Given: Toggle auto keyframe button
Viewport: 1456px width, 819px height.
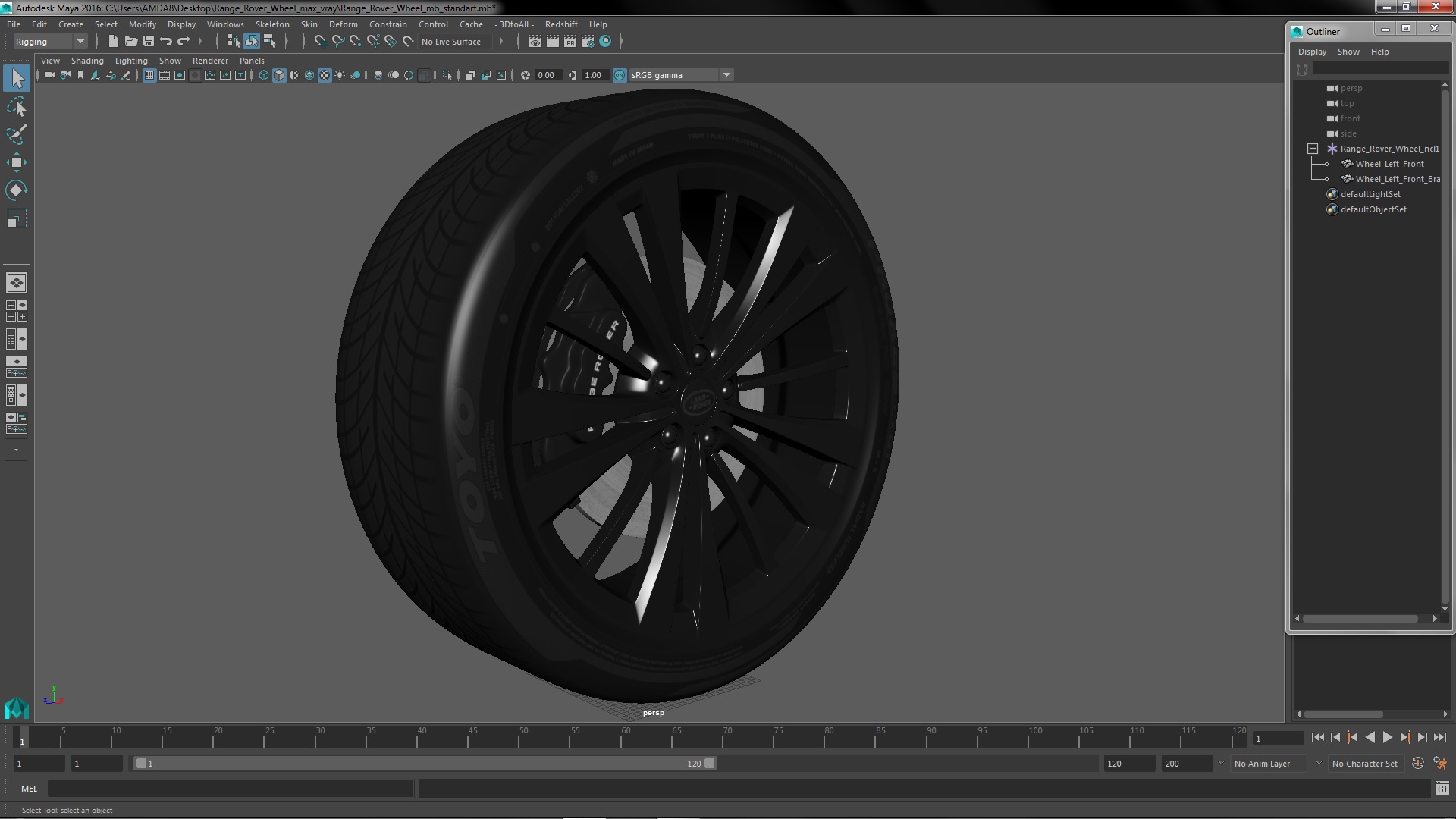Looking at the screenshot, I should coord(1417,764).
